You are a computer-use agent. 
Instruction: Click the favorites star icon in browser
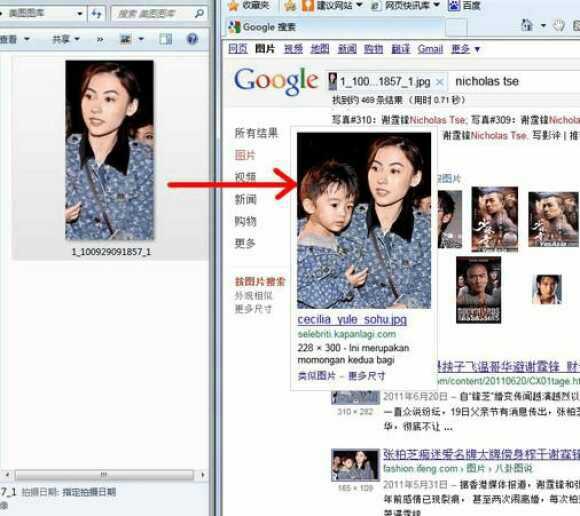point(233,5)
